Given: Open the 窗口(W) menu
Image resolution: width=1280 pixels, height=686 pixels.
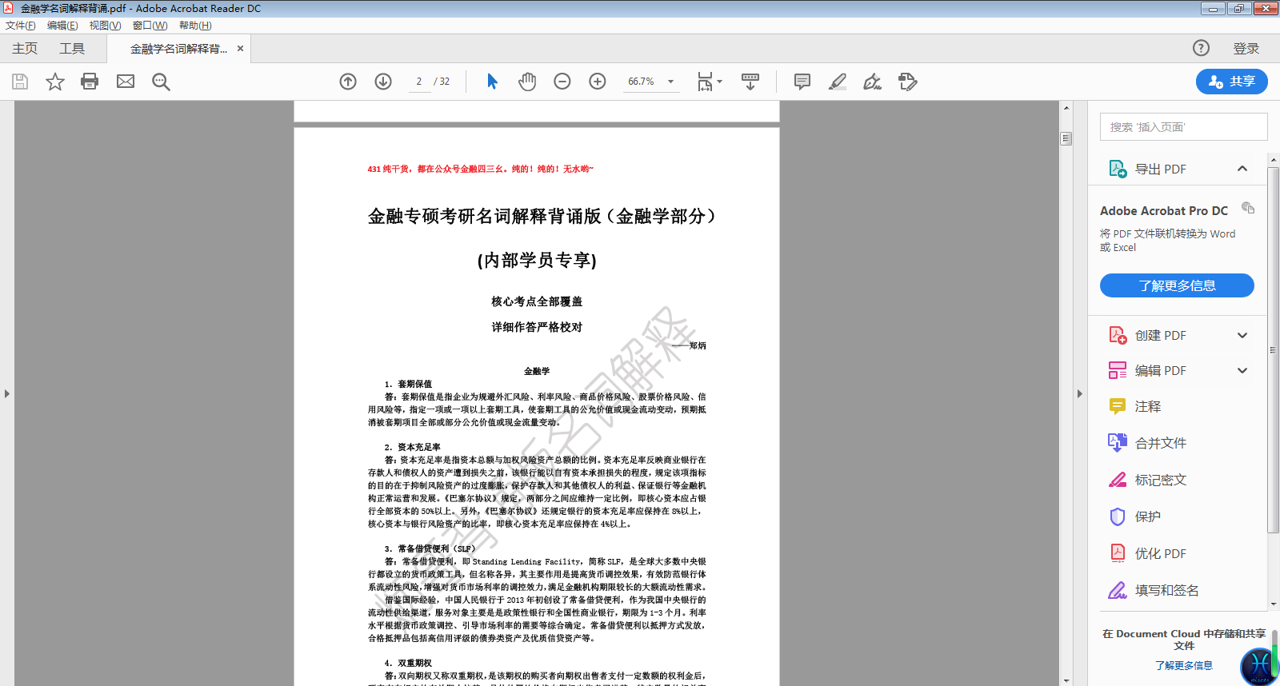Looking at the screenshot, I should click(150, 25).
